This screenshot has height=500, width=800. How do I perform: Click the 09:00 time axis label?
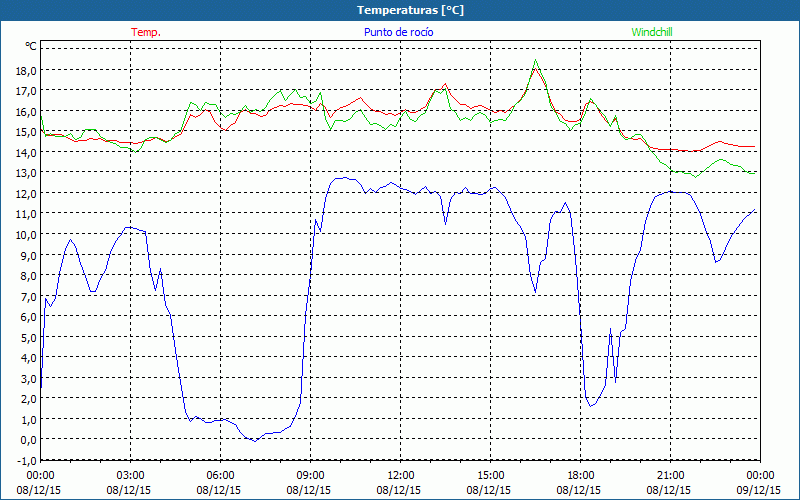pos(311,475)
